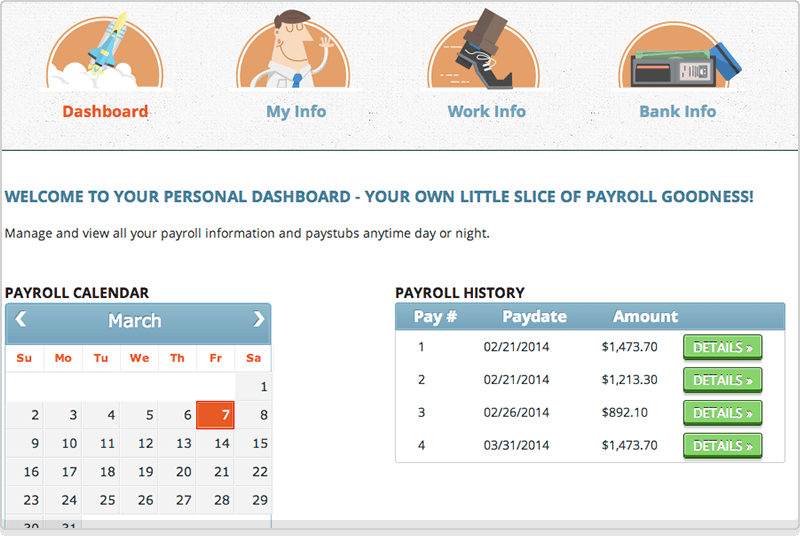Screen dimensions: 800x536
Task: Click the Payroll History heading
Action: [460, 293]
